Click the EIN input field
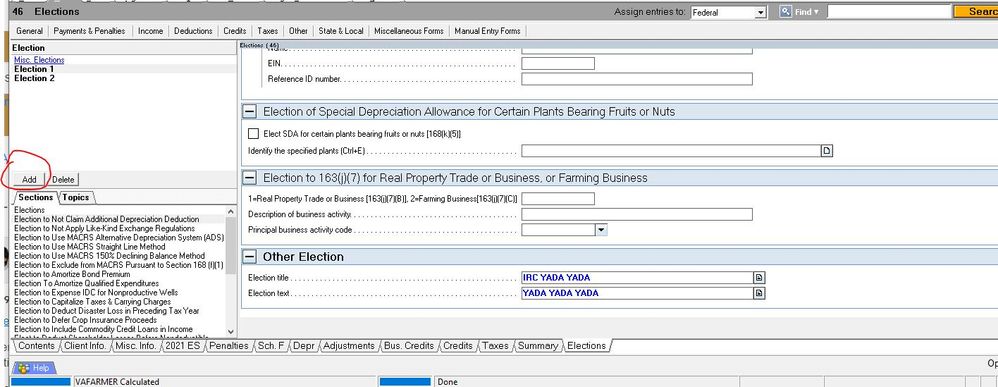The height and width of the screenshot is (387, 998). [558, 64]
